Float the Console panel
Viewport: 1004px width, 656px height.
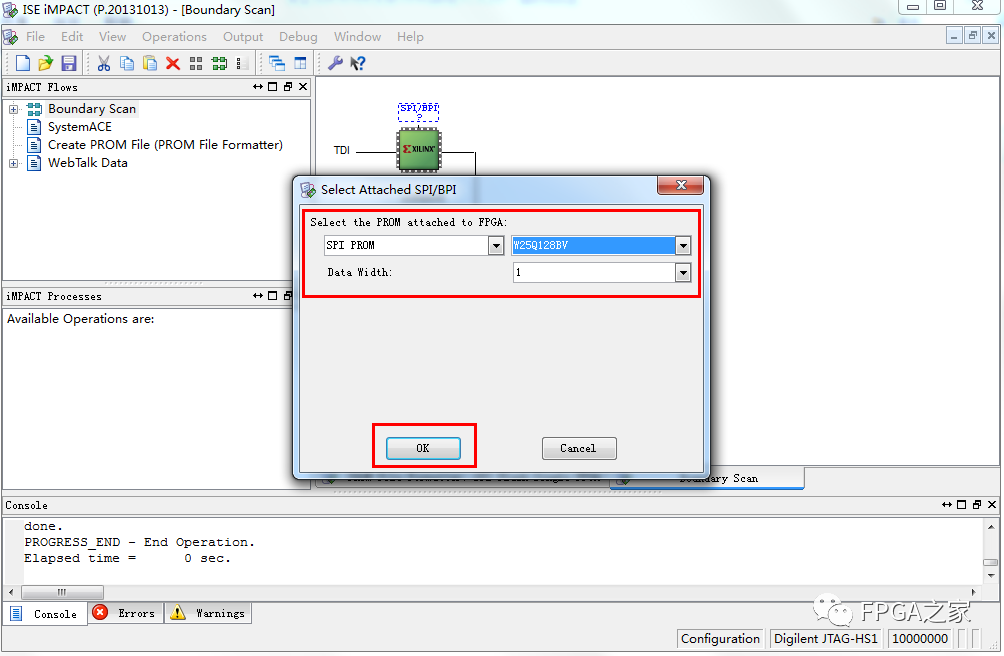(x=977, y=504)
